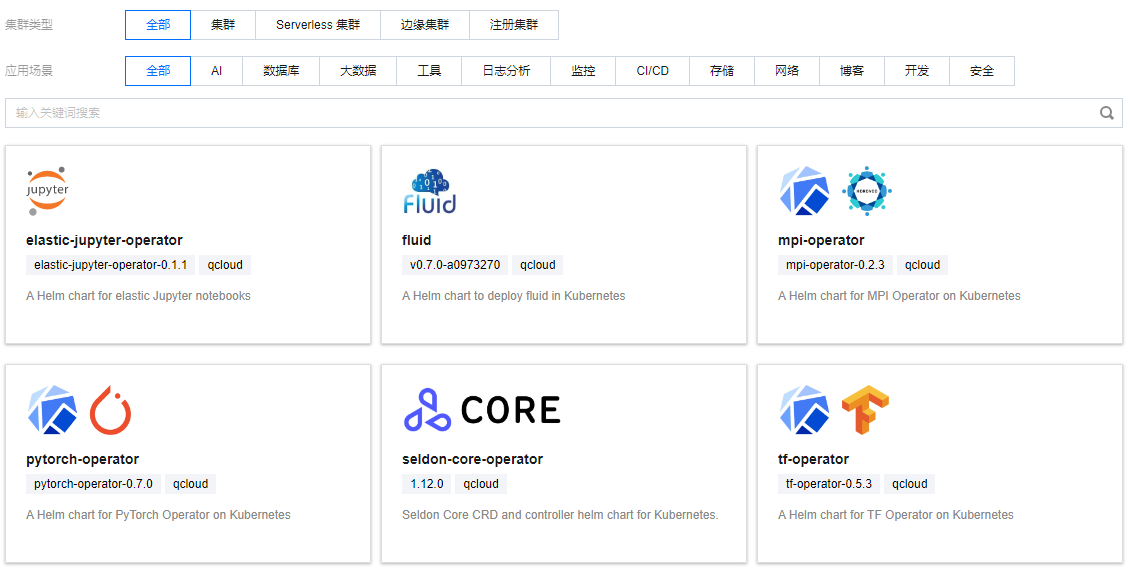Viewport: 1133px width, 568px height.
Task: Click the TensorFlow logo icon
Action: click(866, 410)
